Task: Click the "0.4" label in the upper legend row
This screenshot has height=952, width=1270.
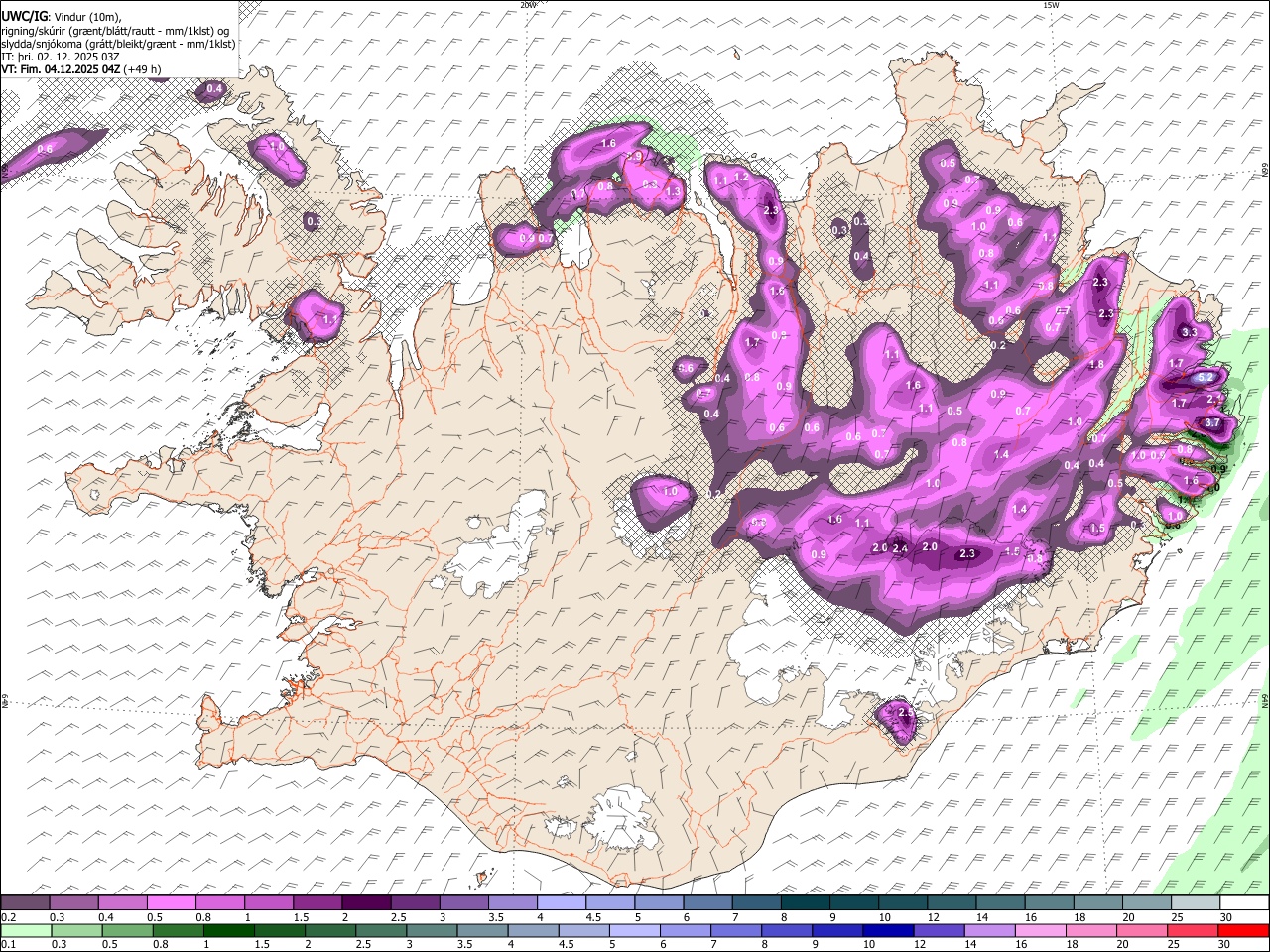Action: tap(106, 918)
